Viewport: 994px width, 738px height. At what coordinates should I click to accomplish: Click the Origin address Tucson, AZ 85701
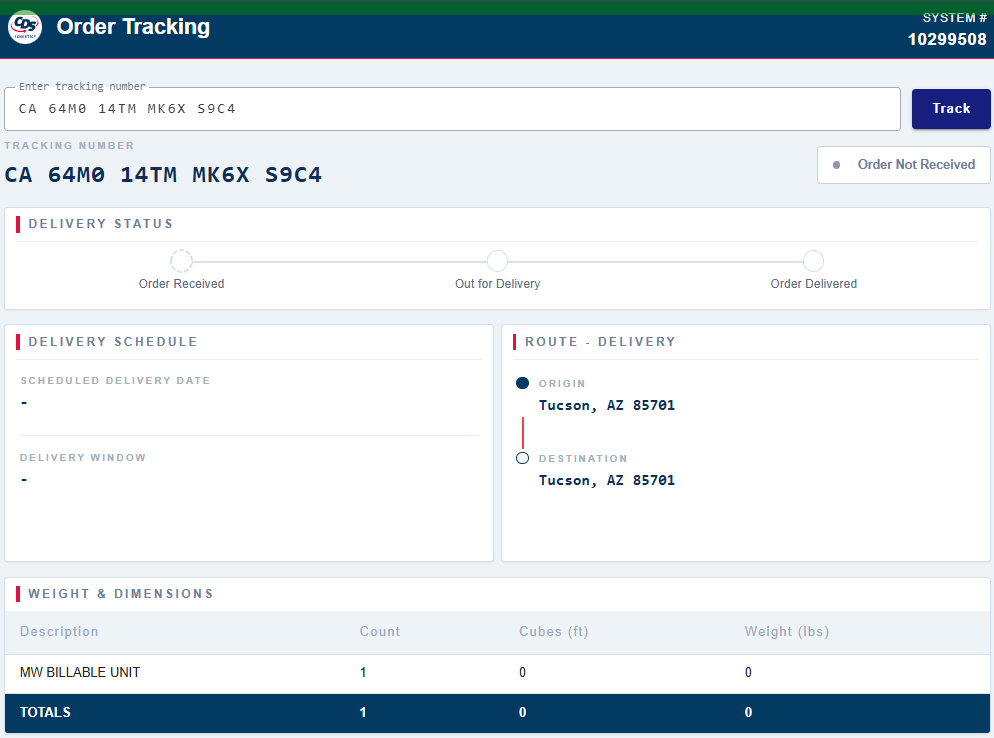607,405
